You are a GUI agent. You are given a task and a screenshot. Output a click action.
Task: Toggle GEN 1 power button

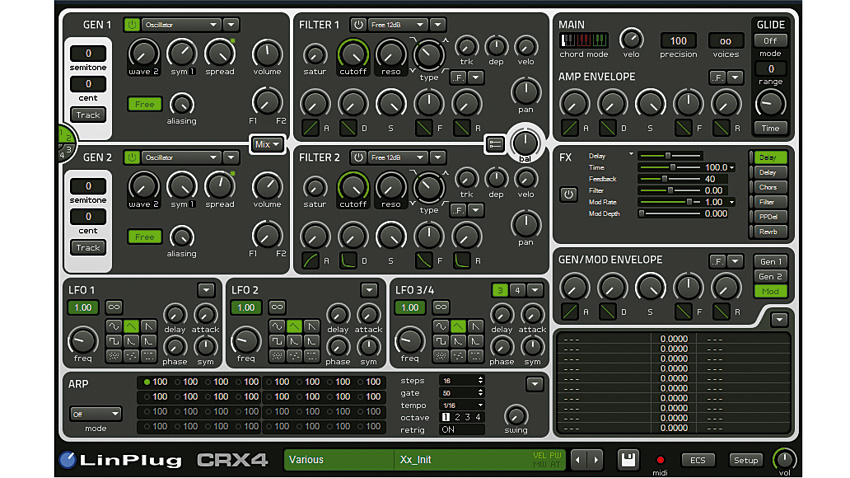(x=131, y=24)
